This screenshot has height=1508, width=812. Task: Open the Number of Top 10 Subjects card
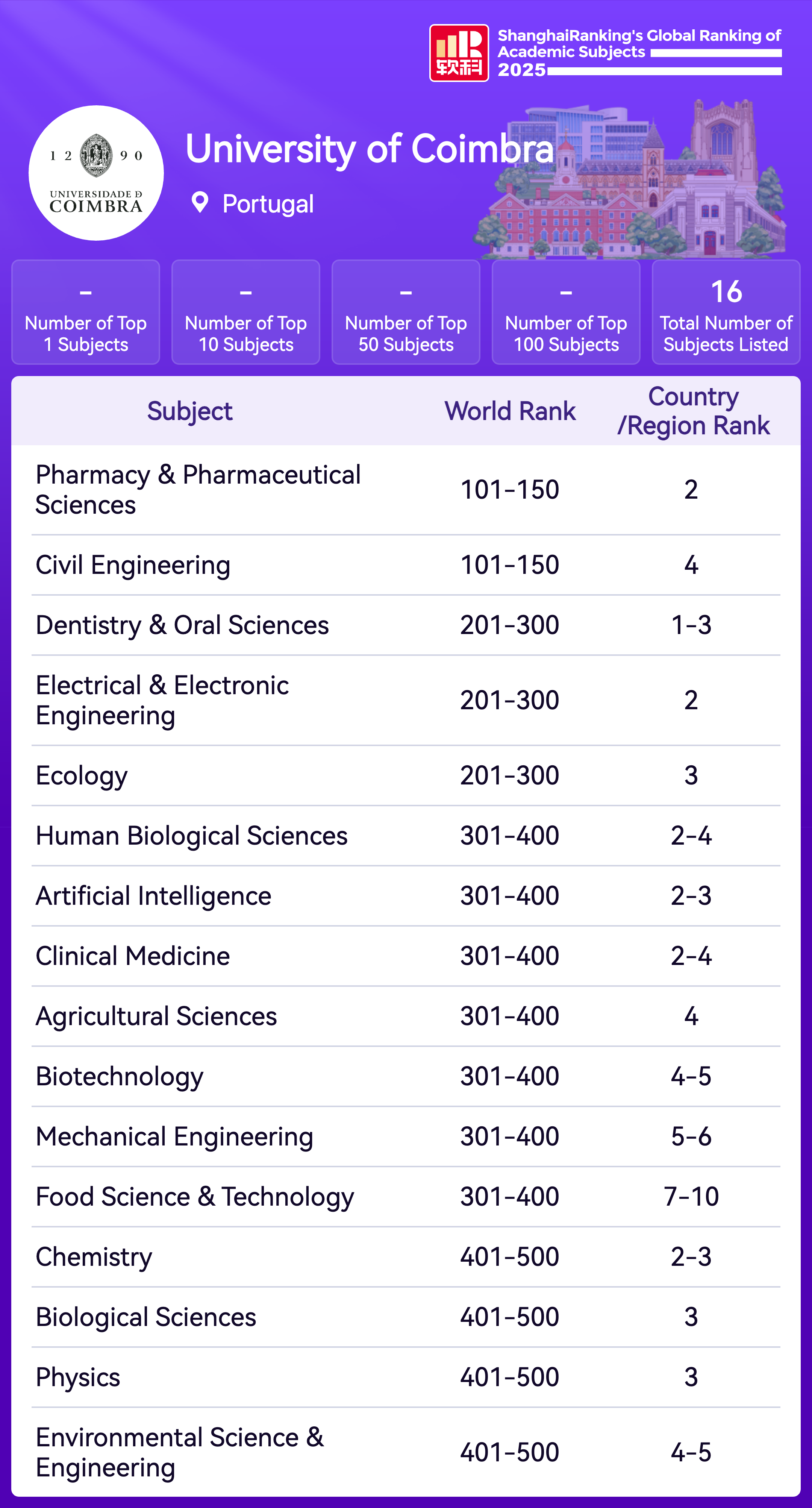tap(246, 312)
